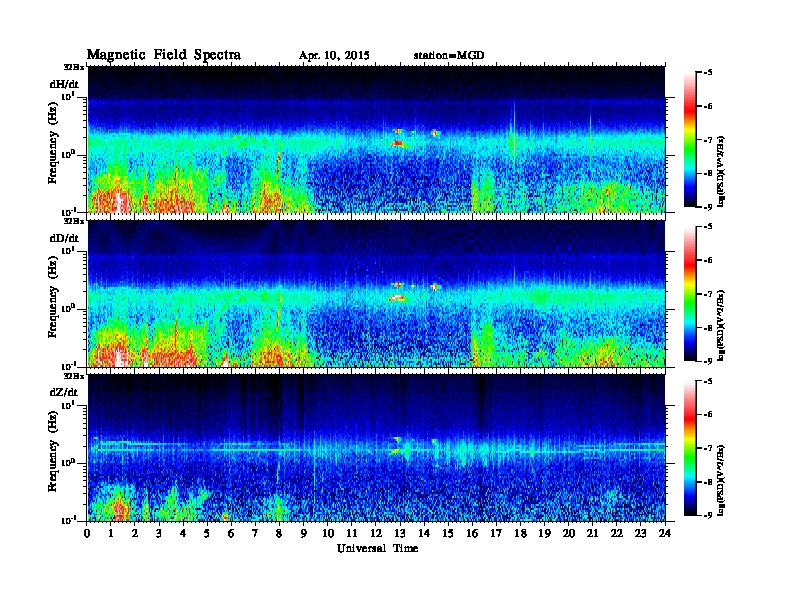
Task: Click the '-8' label on dZ/dt color bar
Action: point(708,482)
